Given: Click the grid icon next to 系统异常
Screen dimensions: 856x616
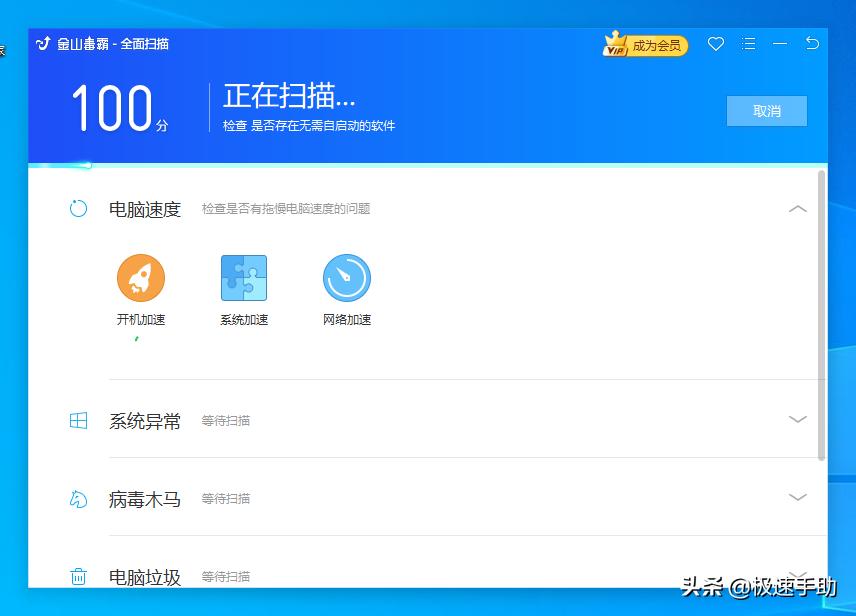Looking at the screenshot, I should click(x=78, y=420).
